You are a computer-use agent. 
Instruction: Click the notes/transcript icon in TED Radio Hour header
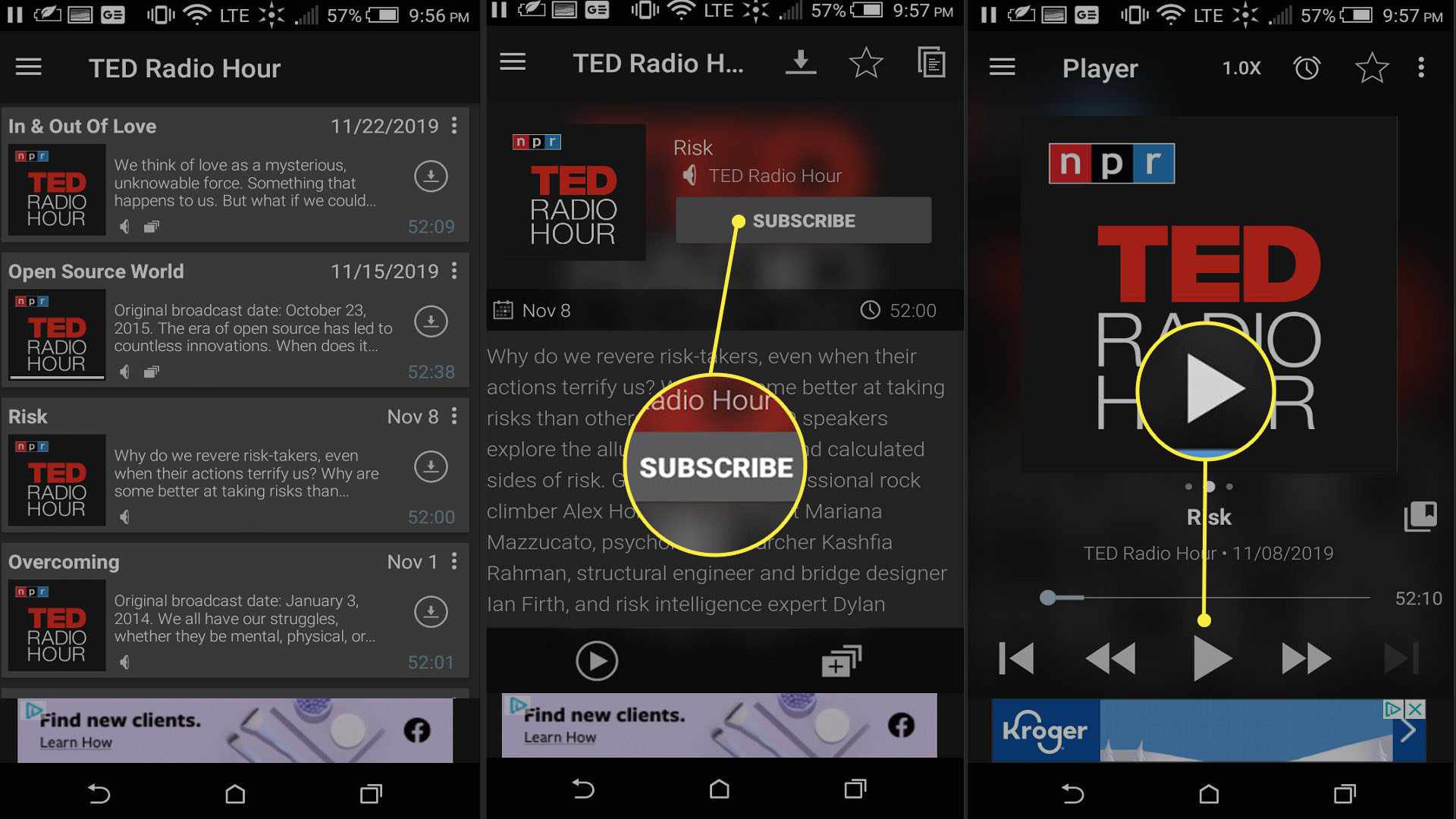(x=930, y=67)
